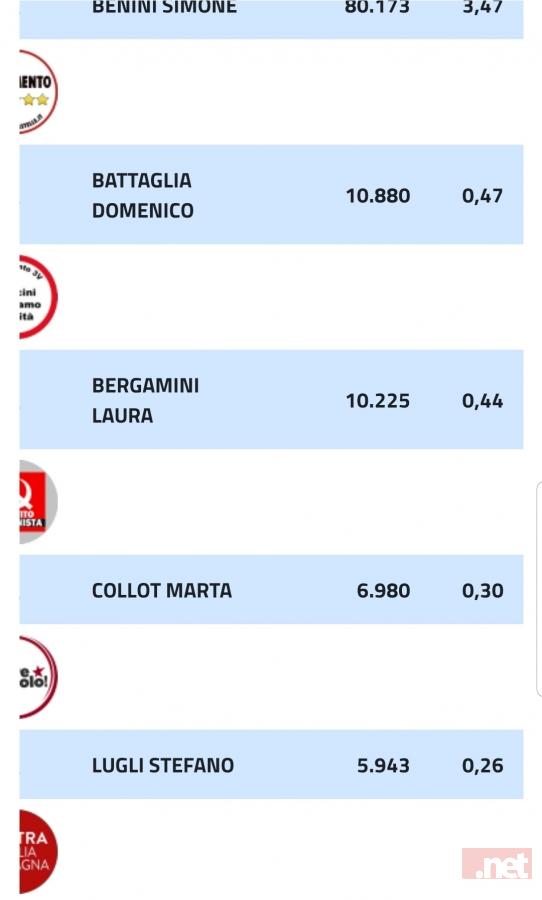Click the 0,47 percentage value
Screen dimensions: 542x900
coord(483,196)
